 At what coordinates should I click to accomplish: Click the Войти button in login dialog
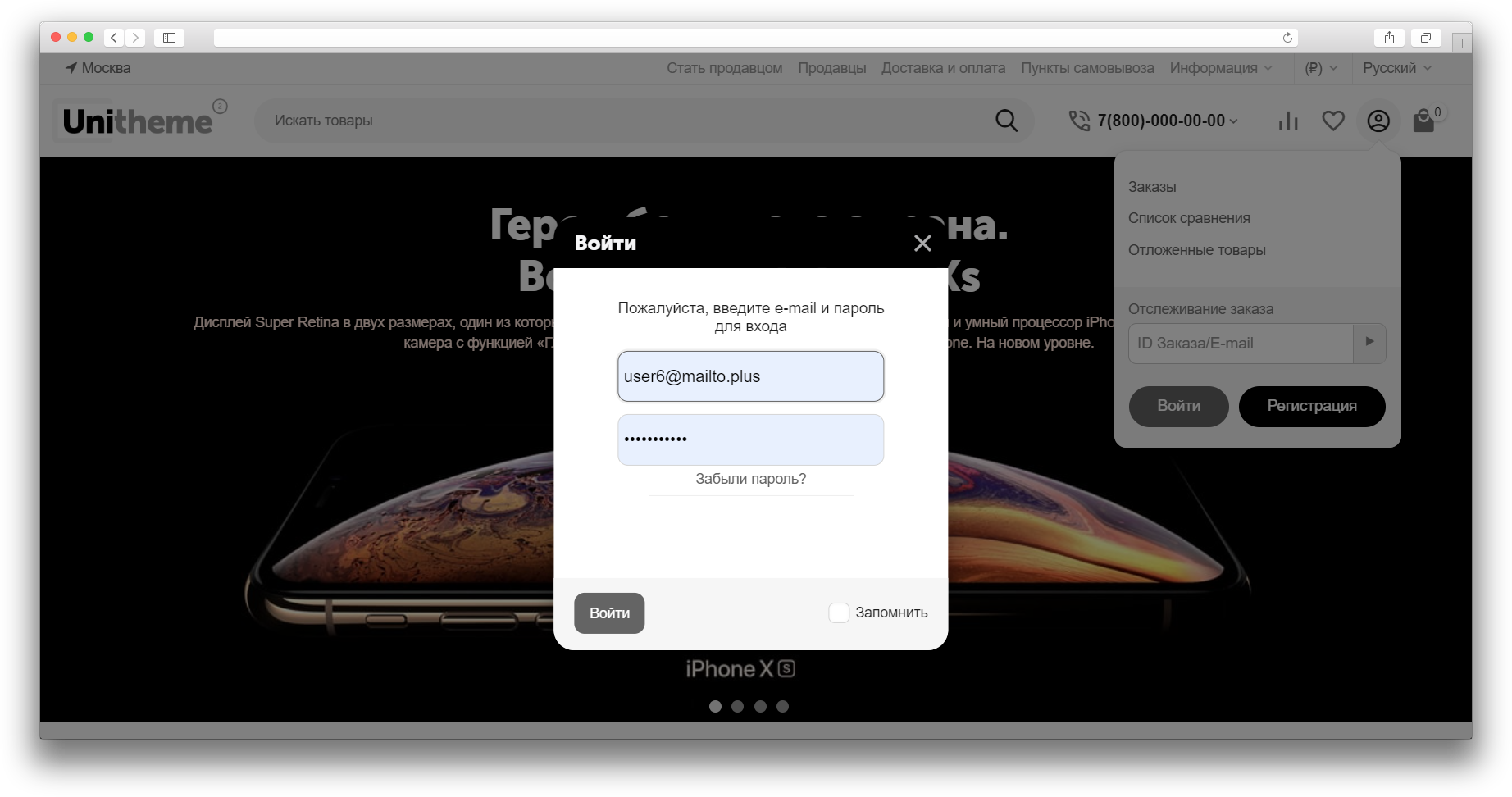(609, 613)
